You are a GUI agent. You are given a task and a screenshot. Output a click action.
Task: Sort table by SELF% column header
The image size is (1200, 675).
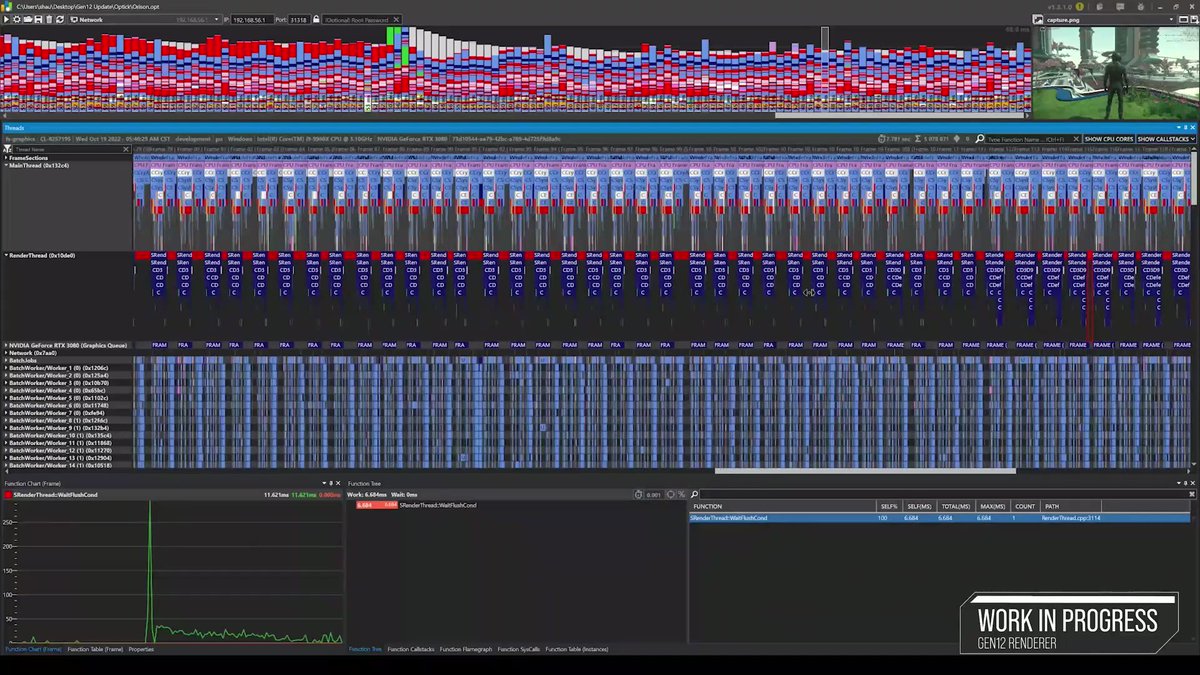889,506
